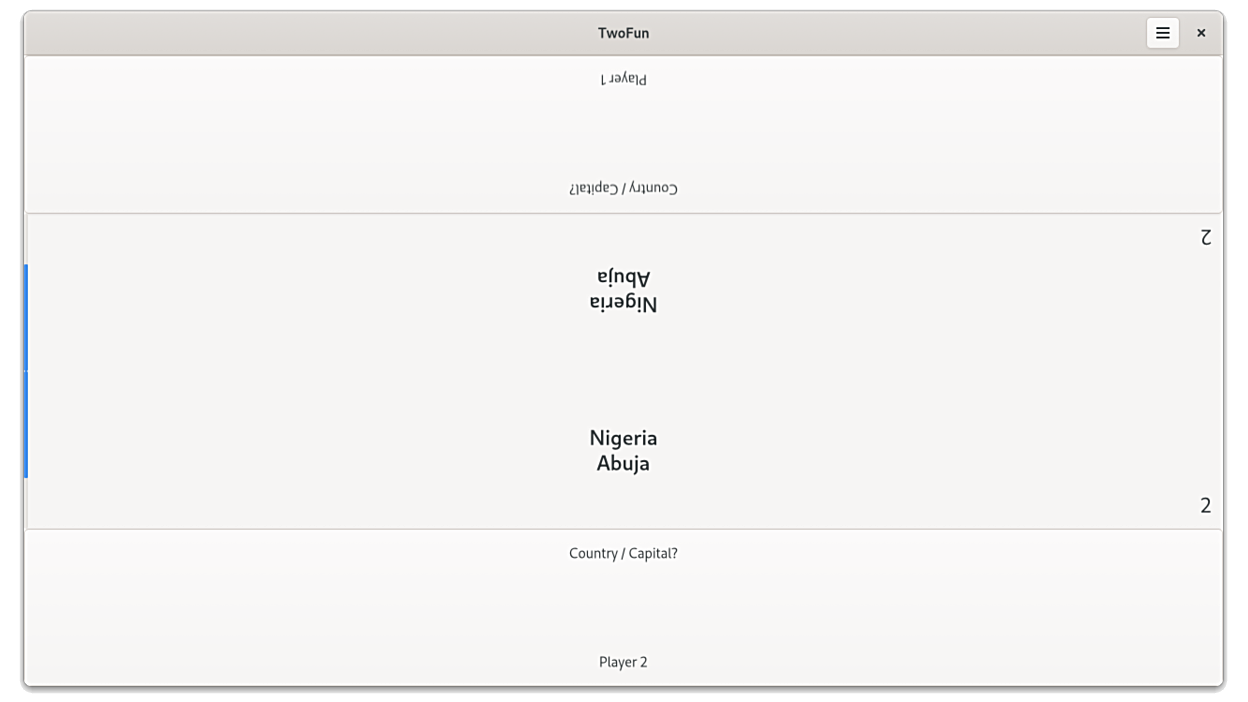Click Player 1's upside-down score 2

(1206, 237)
